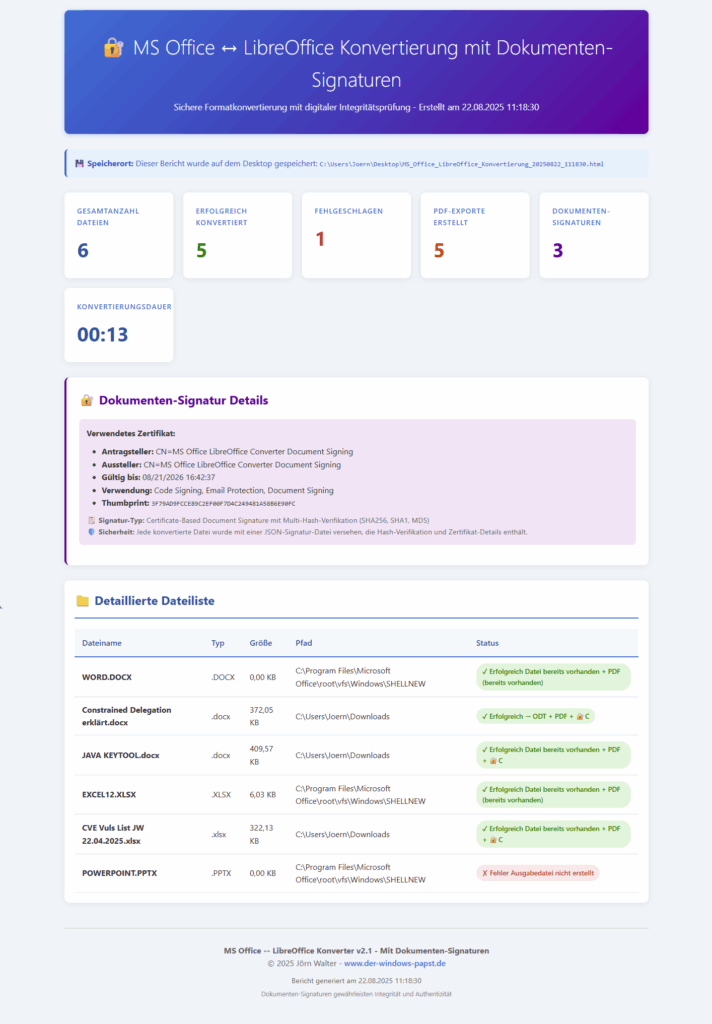Click the lock icon in the header title
The image size is (712, 1024).
(x=112, y=48)
